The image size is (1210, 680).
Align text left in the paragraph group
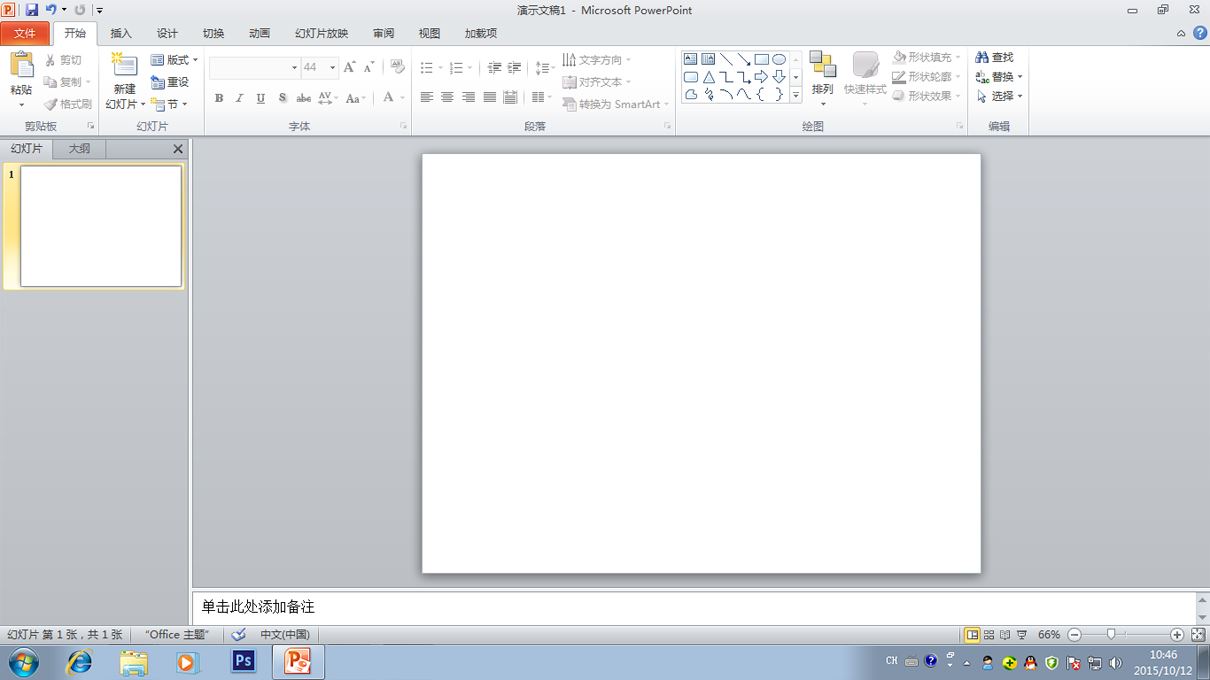click(x=427, y=98)
